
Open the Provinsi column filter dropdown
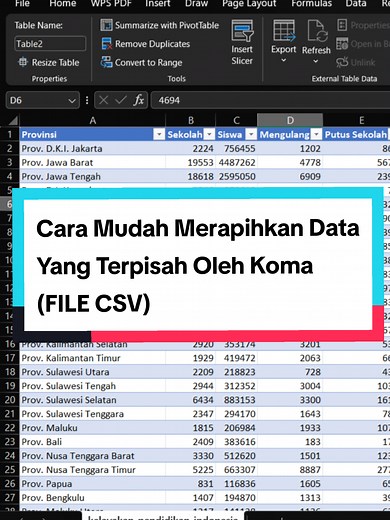click(x=159, y=134)
